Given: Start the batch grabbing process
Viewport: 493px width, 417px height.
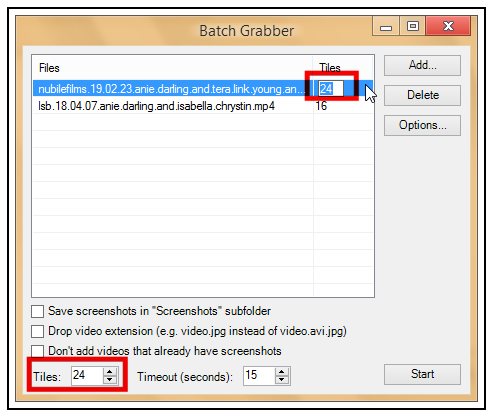Looking at the screenshot, I should pos(422,374).
